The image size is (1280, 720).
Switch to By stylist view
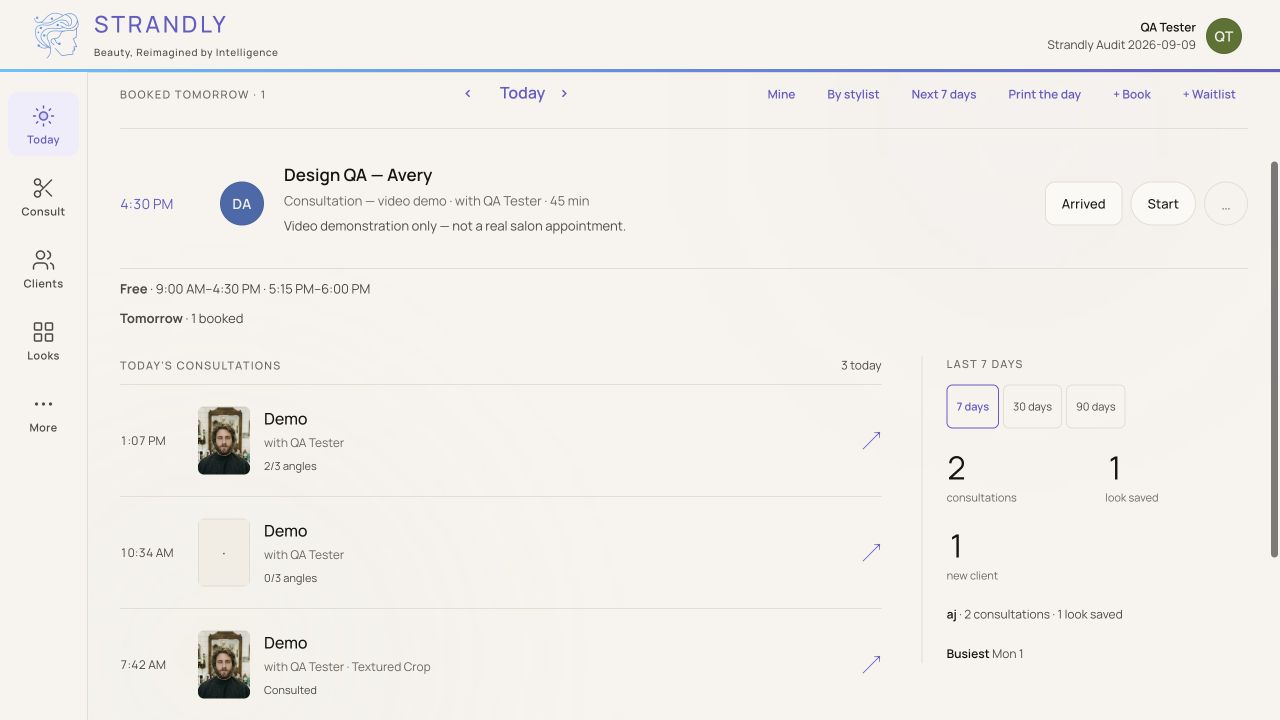(x=853, y=94)
